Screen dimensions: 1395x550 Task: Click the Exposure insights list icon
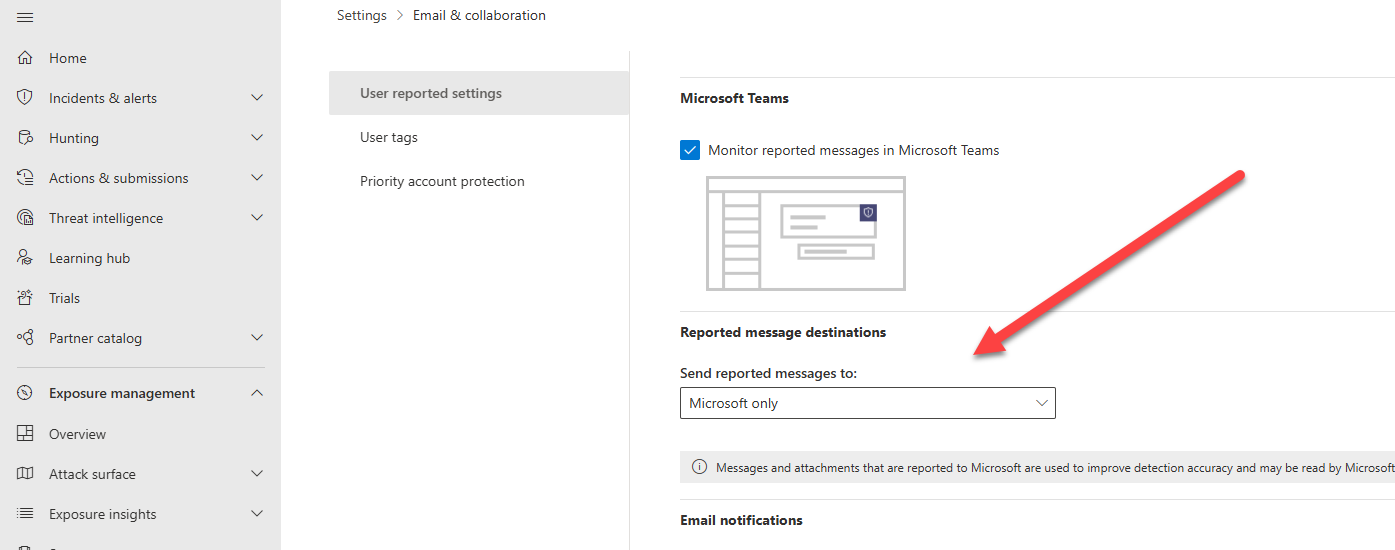25,514
